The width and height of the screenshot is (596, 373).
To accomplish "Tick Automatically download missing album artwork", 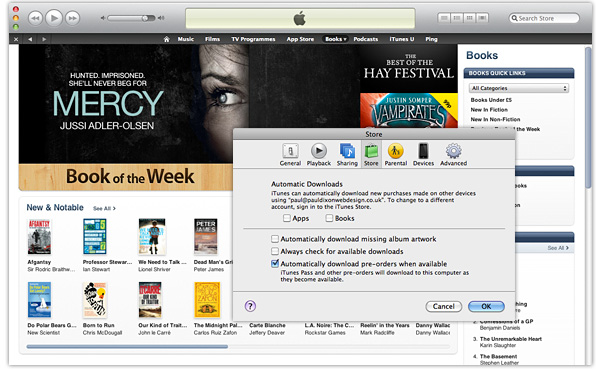I will tap(275, 239).
